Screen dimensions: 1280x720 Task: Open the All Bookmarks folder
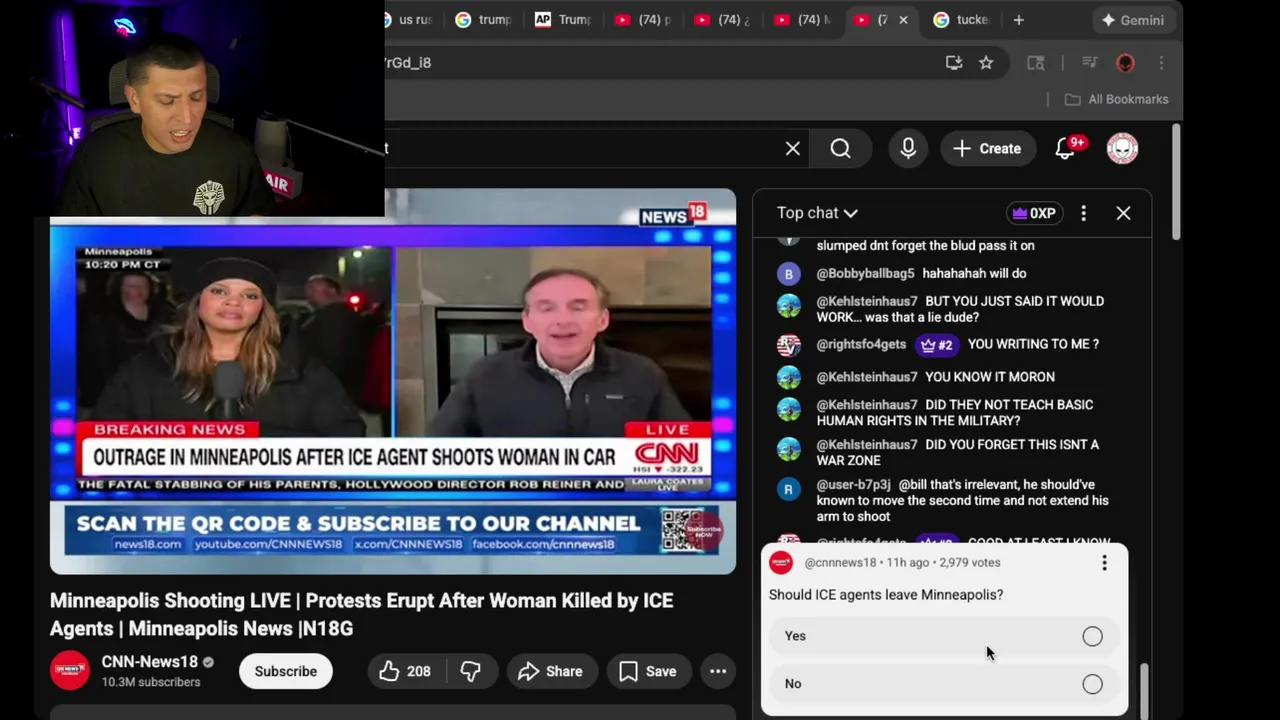click(x=1116, y=99)
